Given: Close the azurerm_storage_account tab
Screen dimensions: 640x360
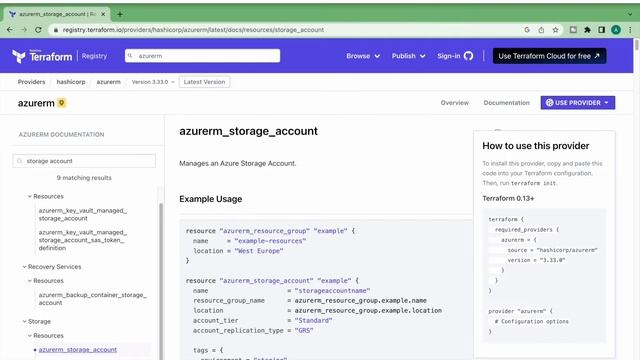Looking at the screenshot, I should (103, 14).
